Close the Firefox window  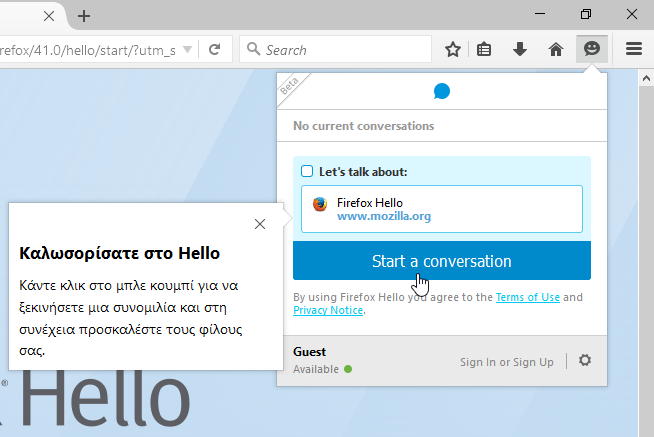(631, 14)
